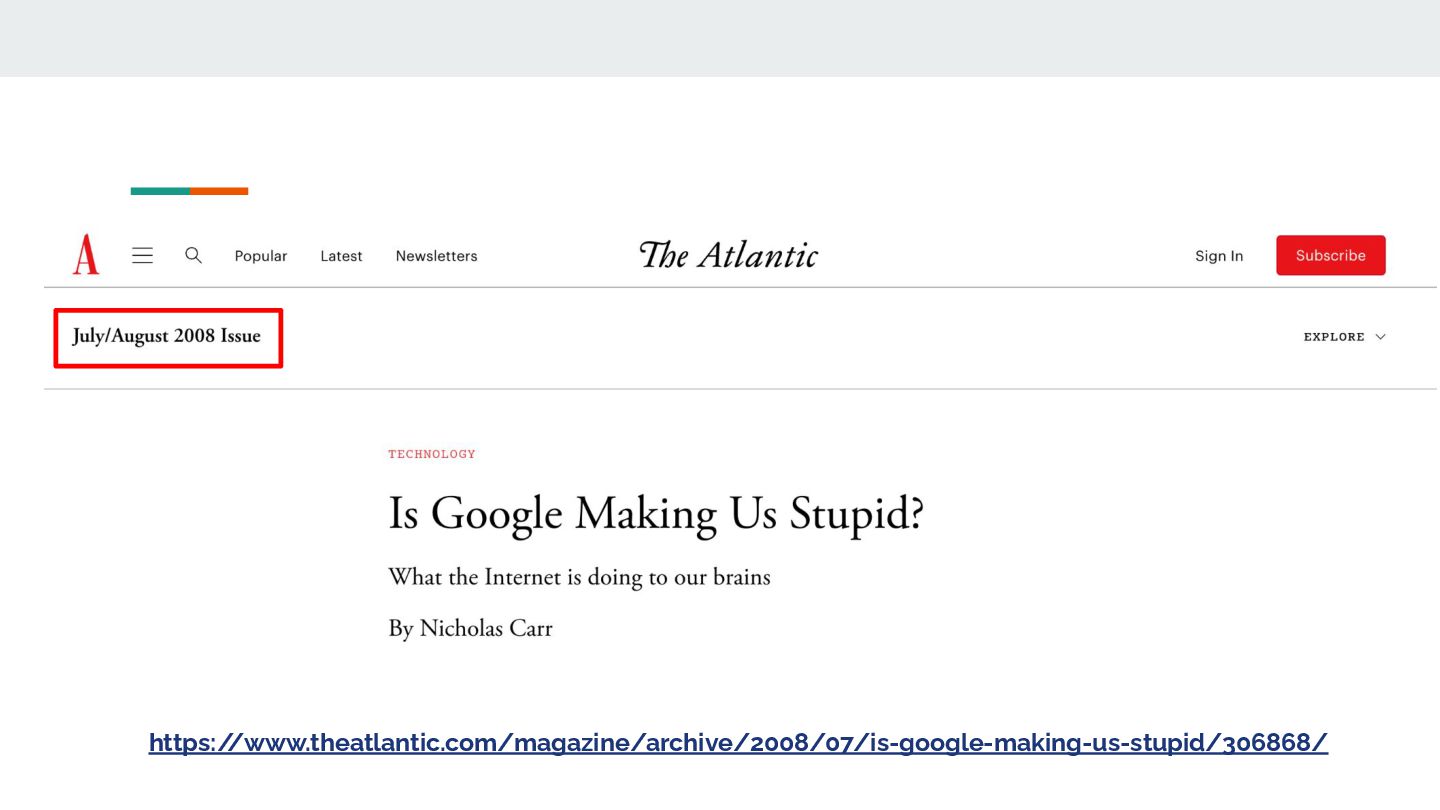Click the "Is Google Making Us Stupid?" headline
Screen dimensions: 1440x810
coord(656,514)
